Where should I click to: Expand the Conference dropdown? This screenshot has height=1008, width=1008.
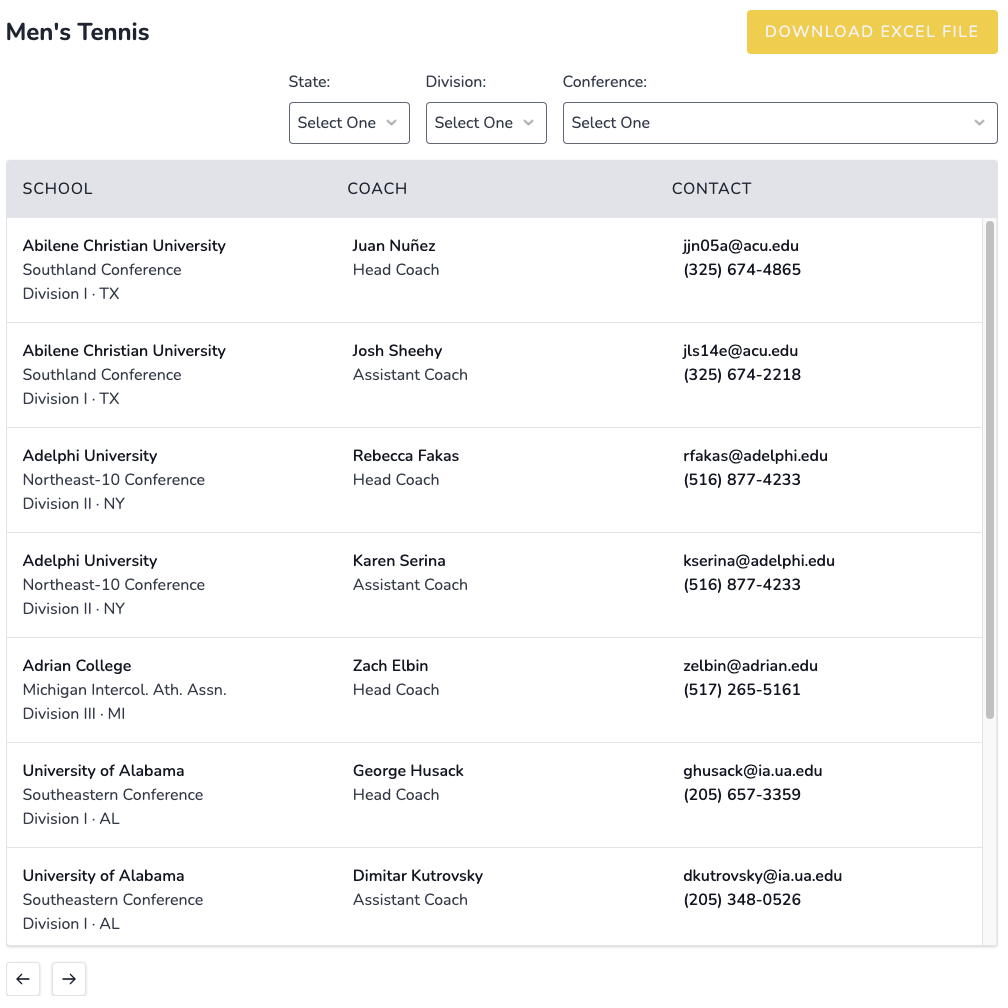pos(780,123)
